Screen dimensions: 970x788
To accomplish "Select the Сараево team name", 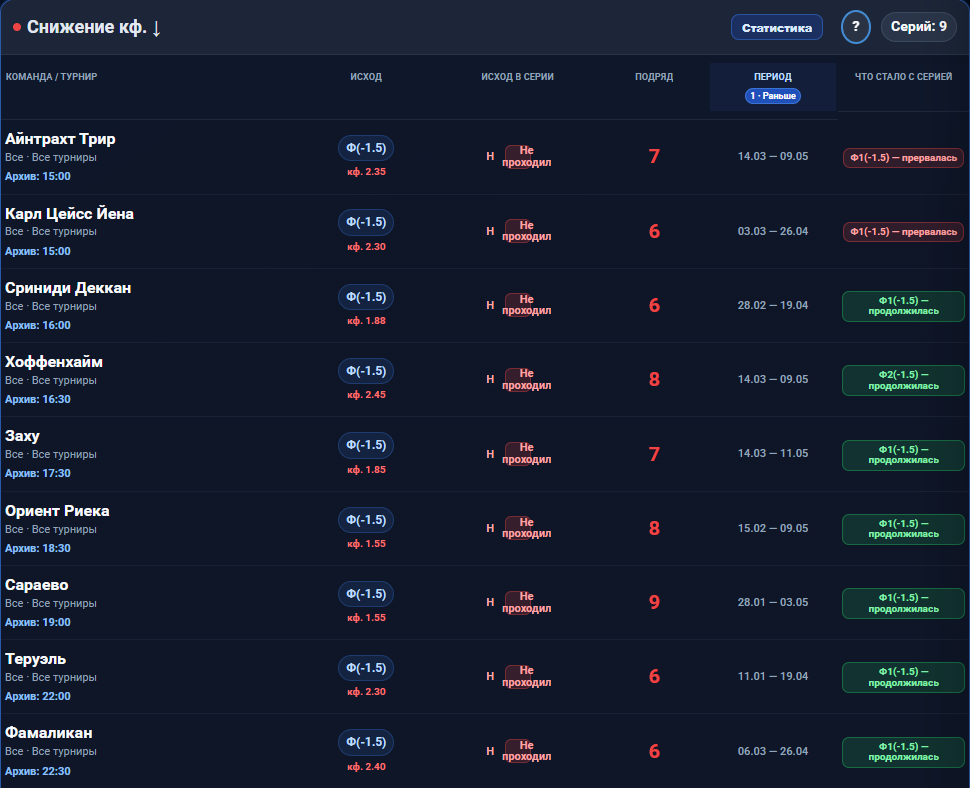I will 36,585.
